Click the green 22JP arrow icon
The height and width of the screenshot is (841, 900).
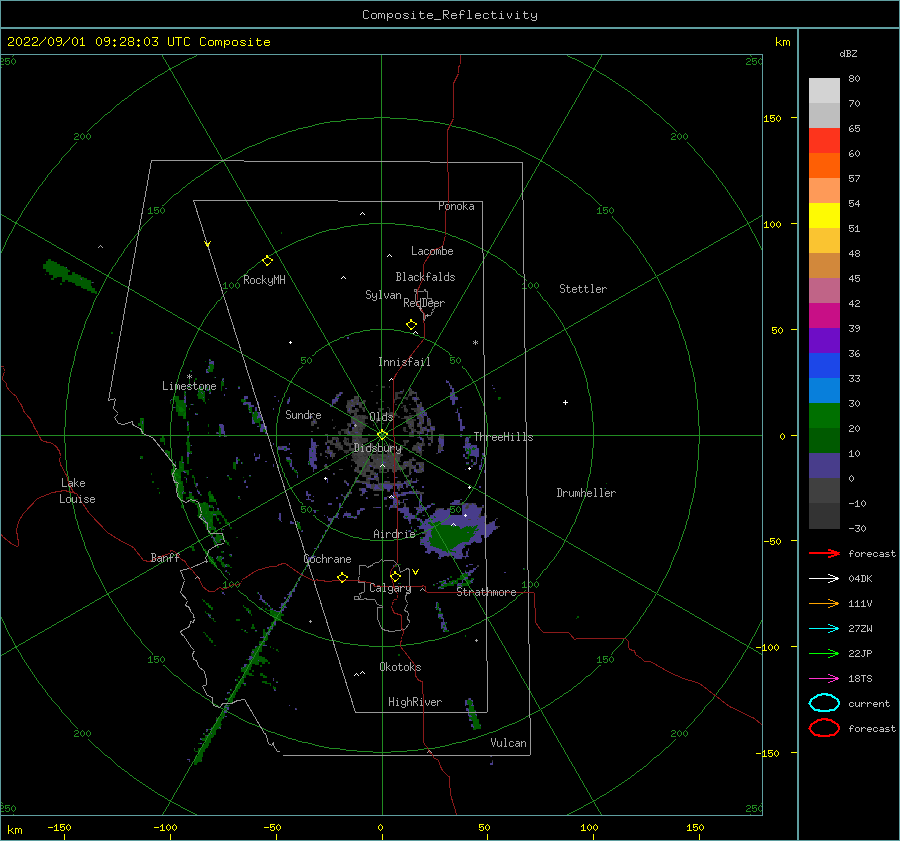click(x=824, y=653)
